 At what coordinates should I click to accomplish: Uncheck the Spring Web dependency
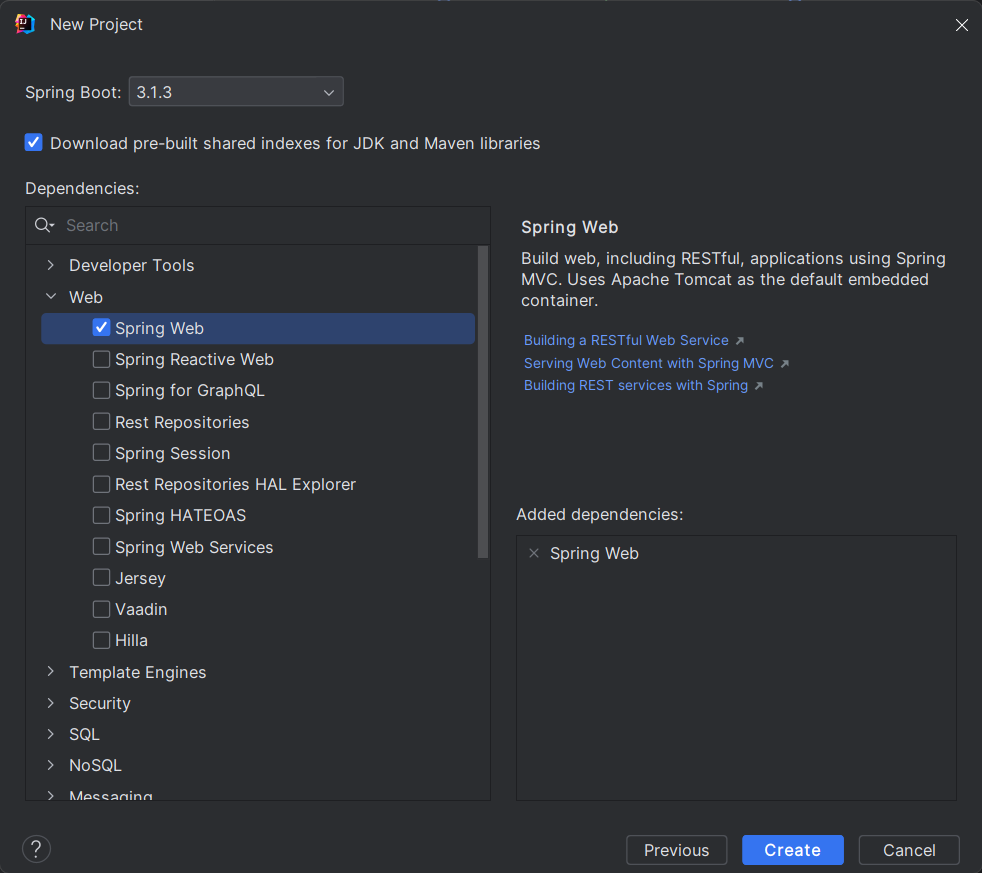pos(101,328)
